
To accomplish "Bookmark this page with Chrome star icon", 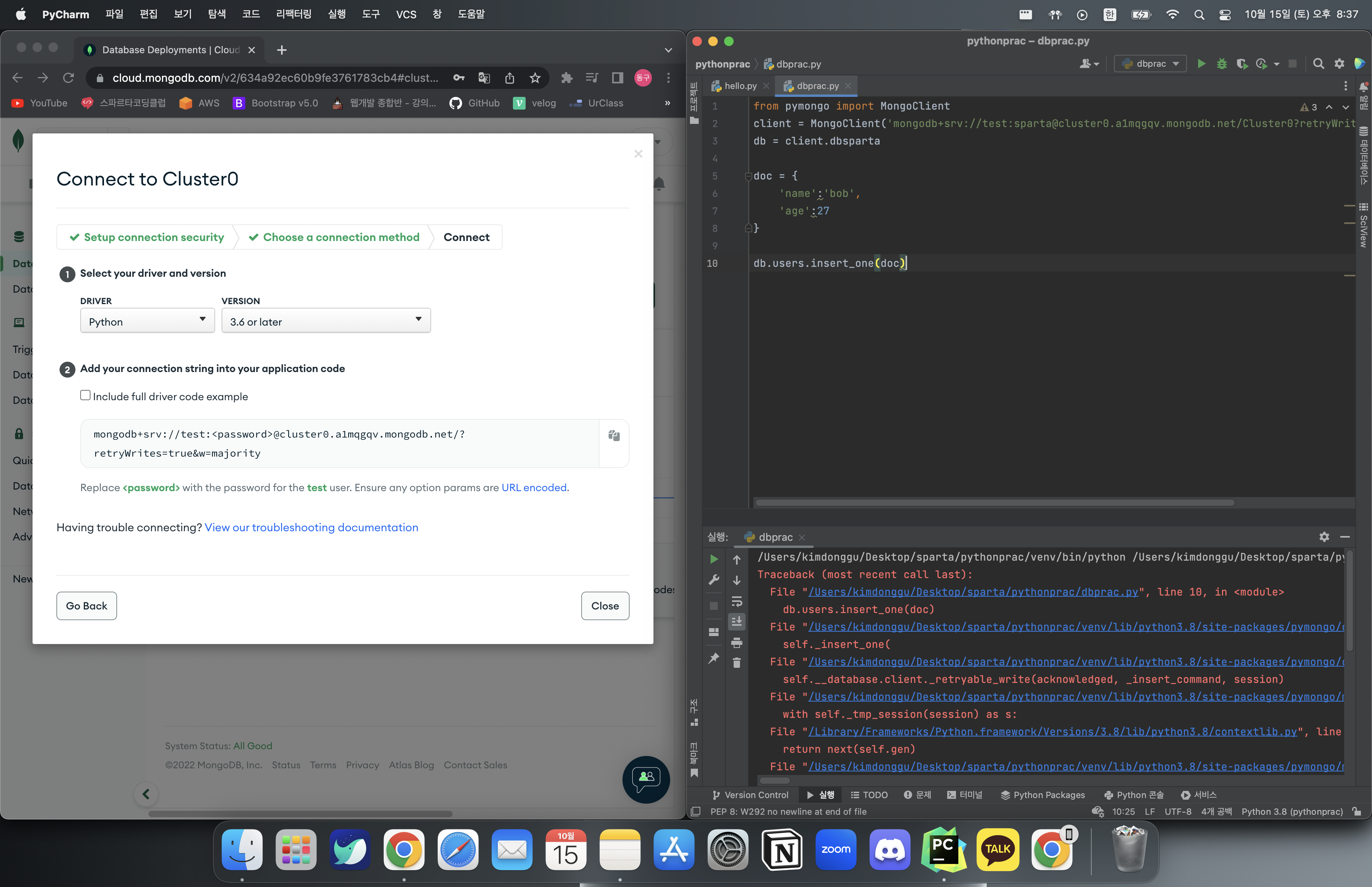I will pos(535,78).
